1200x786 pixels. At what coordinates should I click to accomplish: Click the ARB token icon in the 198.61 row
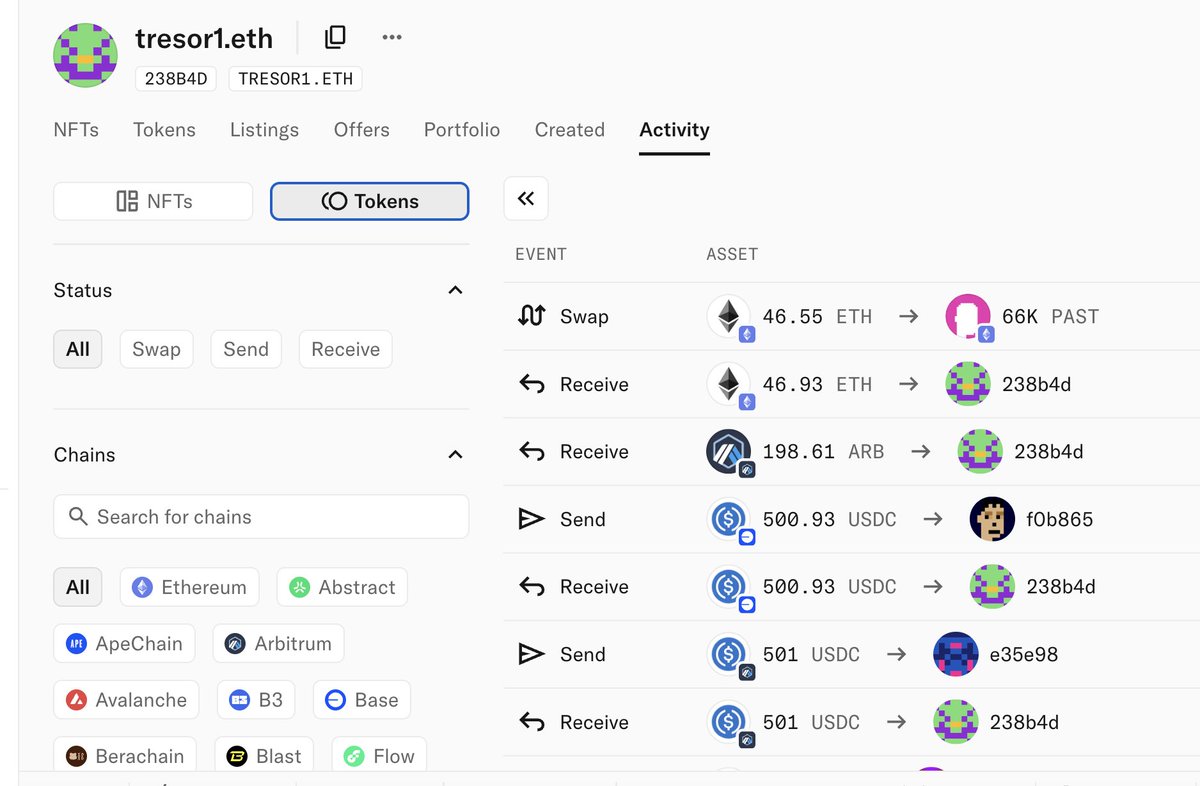point(729,451)
